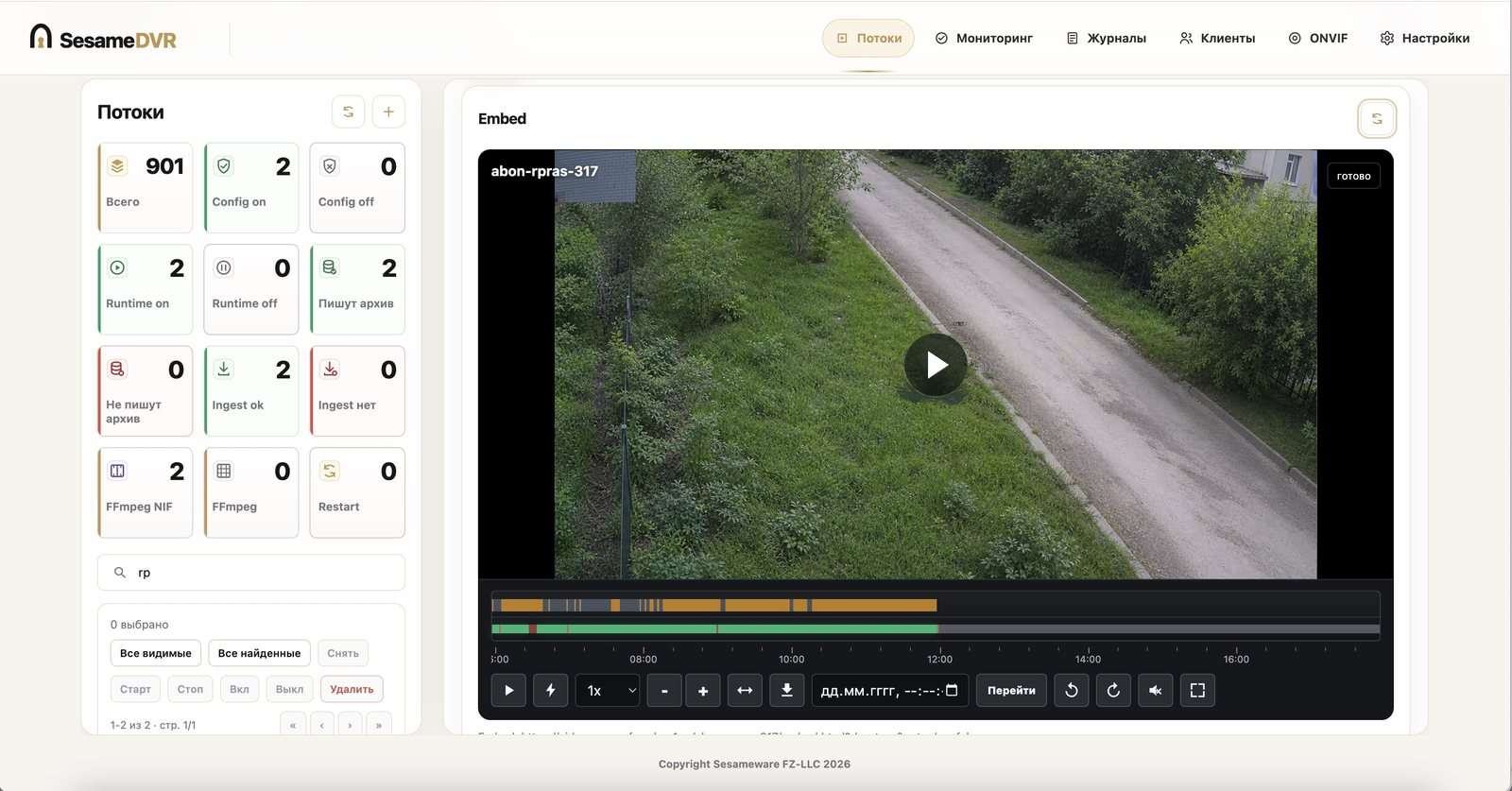
Task: Click the search magnifier icon
Action: pos(120,573)
